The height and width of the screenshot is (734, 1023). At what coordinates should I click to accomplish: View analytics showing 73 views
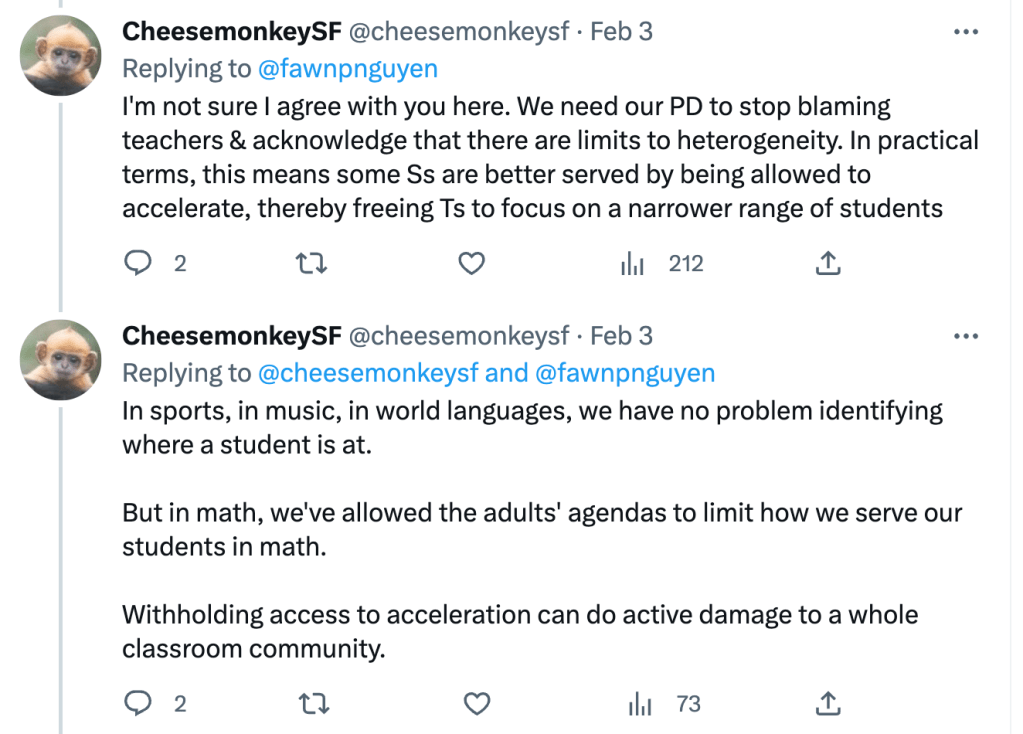(663, 704)
